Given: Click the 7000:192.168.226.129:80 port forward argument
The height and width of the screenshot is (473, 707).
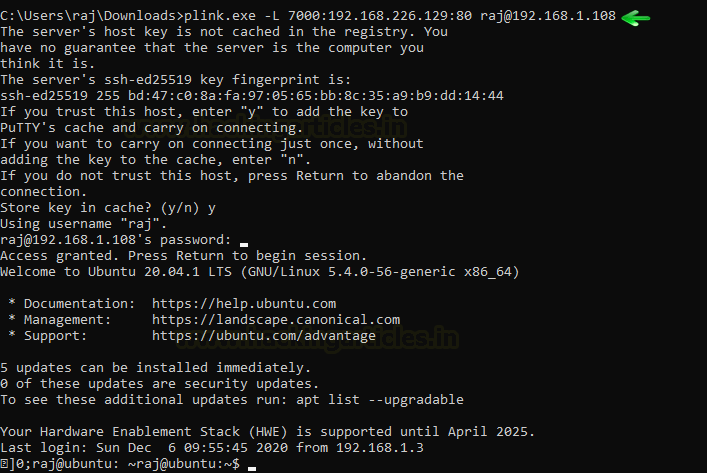Looking at the screenshot, I should [x=380, y=16].
